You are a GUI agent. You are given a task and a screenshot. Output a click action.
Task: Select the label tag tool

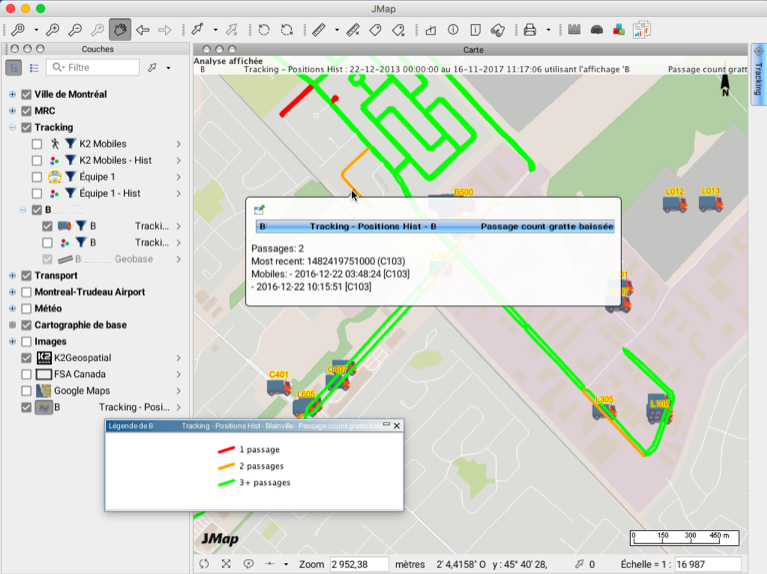tap(375, 30)
